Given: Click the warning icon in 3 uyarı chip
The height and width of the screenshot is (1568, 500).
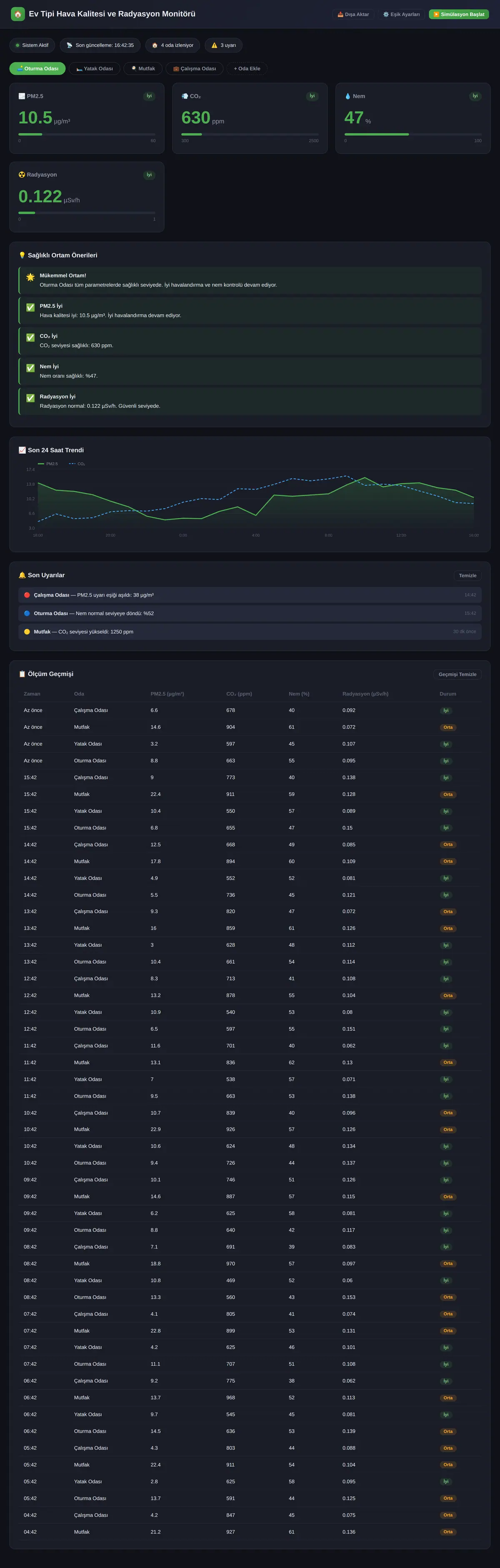Looking at the screenshot, I should (214, 45).
